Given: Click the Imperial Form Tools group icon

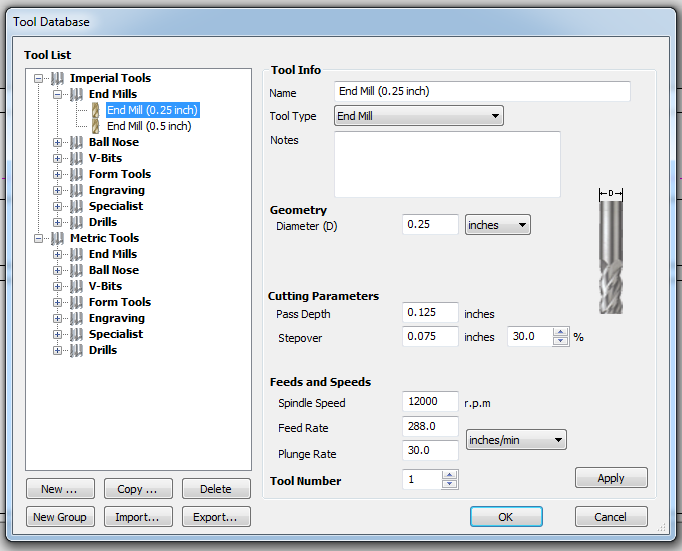Looking at the screenshot, I should tap(77, 174).
